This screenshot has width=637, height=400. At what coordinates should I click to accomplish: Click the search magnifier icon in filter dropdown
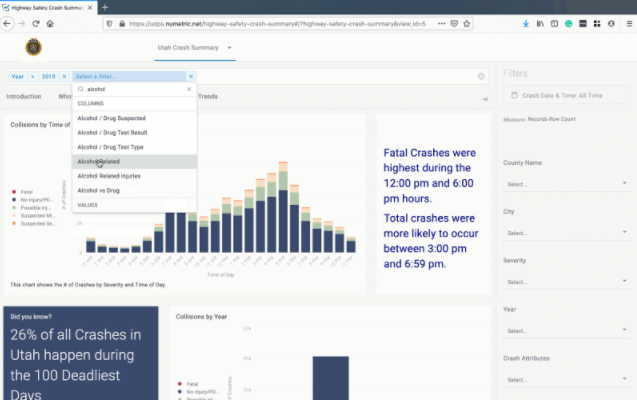pos(80,89)
